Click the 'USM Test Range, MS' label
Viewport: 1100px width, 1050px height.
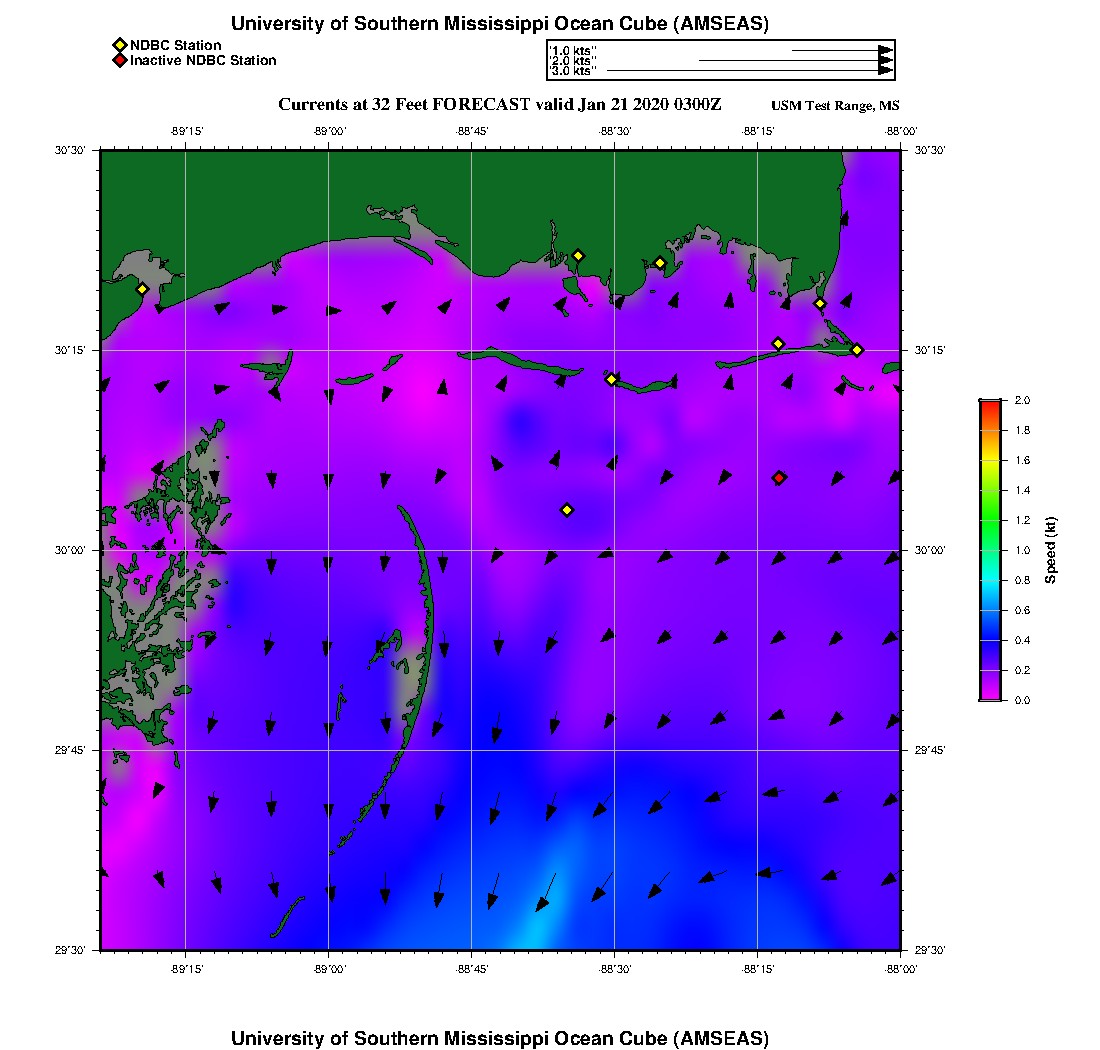835,106
